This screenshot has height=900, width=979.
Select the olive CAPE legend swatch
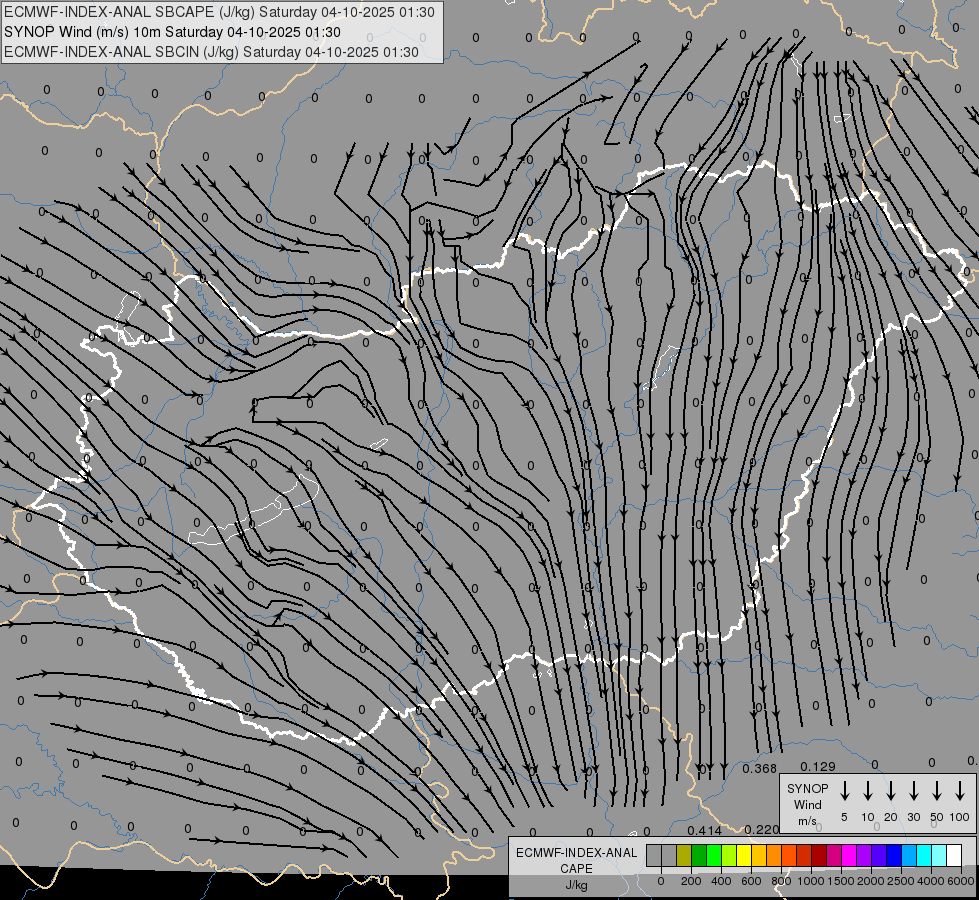684,855
